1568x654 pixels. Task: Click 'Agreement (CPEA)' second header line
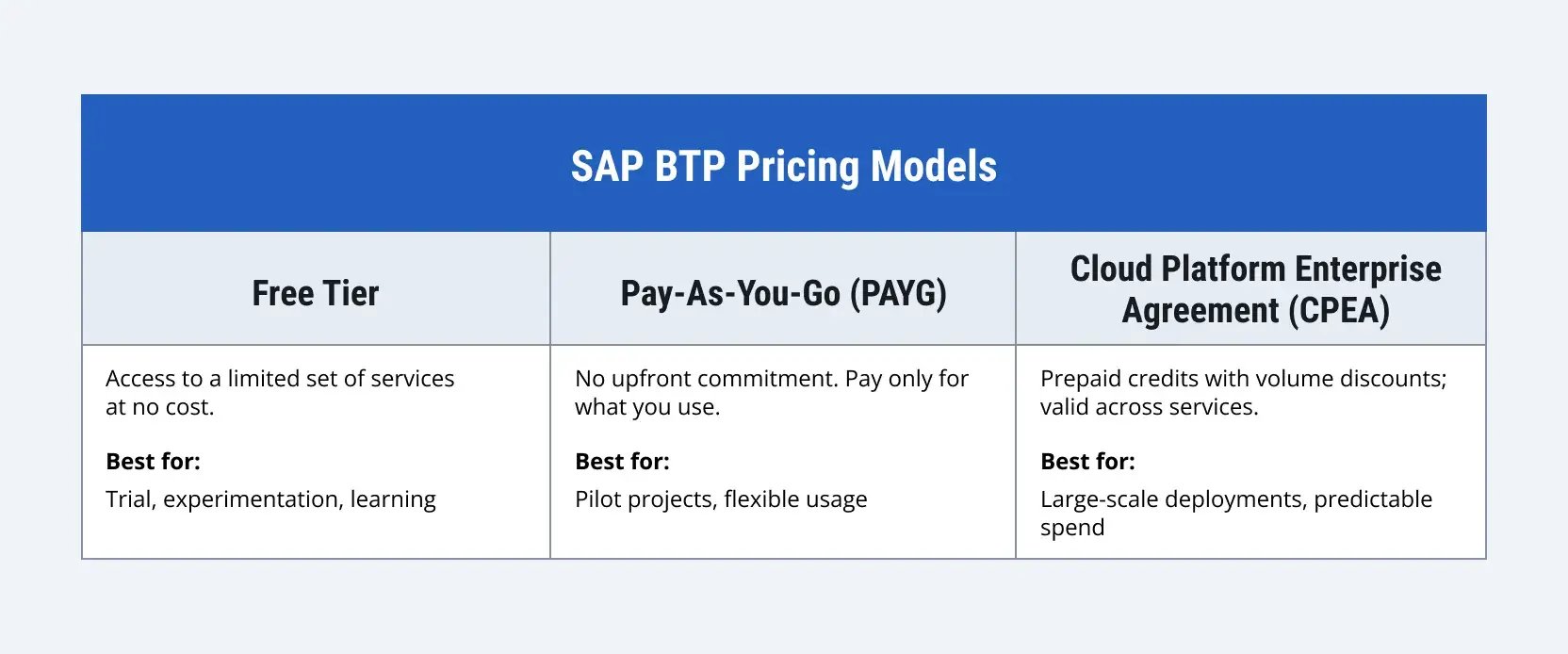pos(1255,310)
